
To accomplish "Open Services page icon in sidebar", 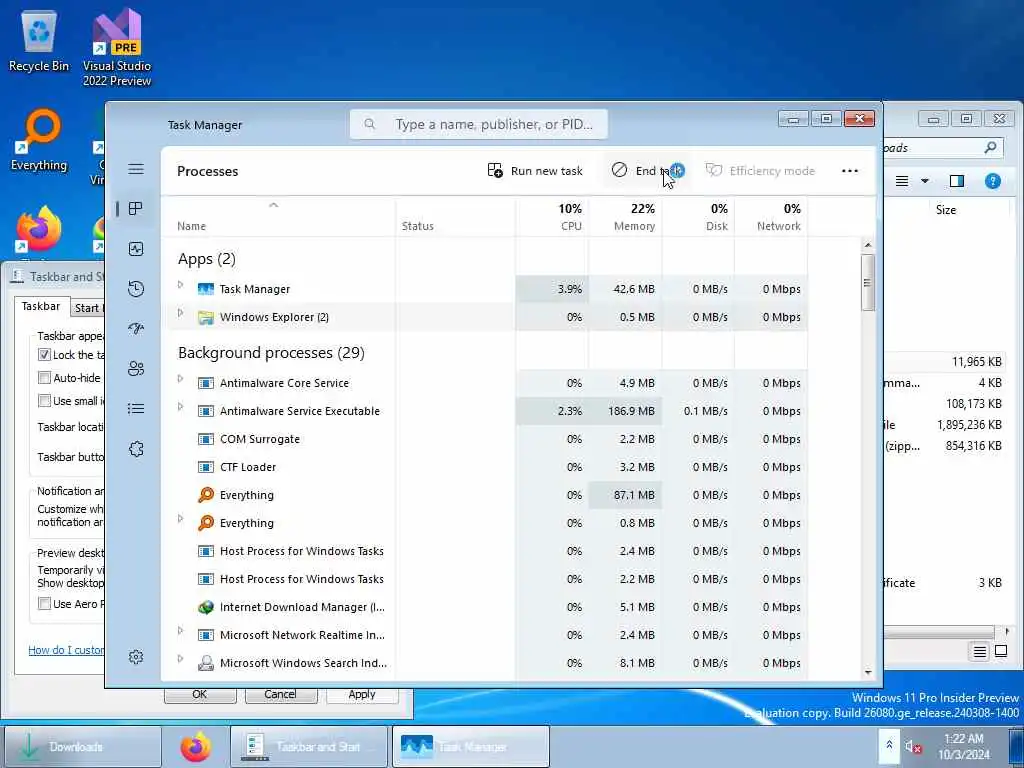I will 136,449.
